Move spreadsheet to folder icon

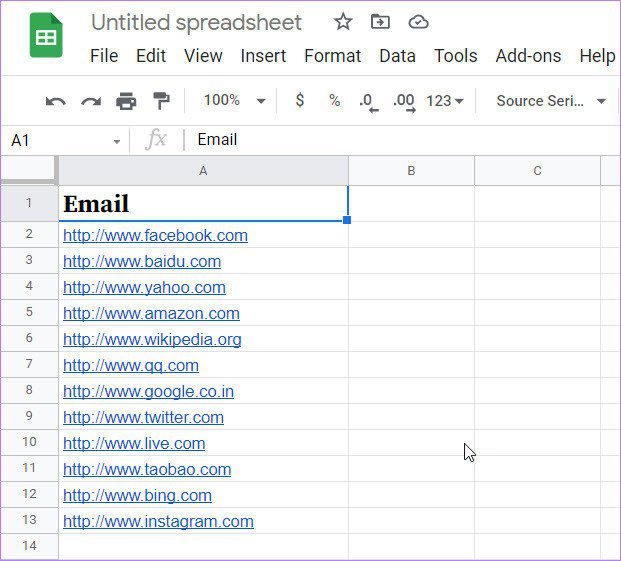click(x=380, y=21)
